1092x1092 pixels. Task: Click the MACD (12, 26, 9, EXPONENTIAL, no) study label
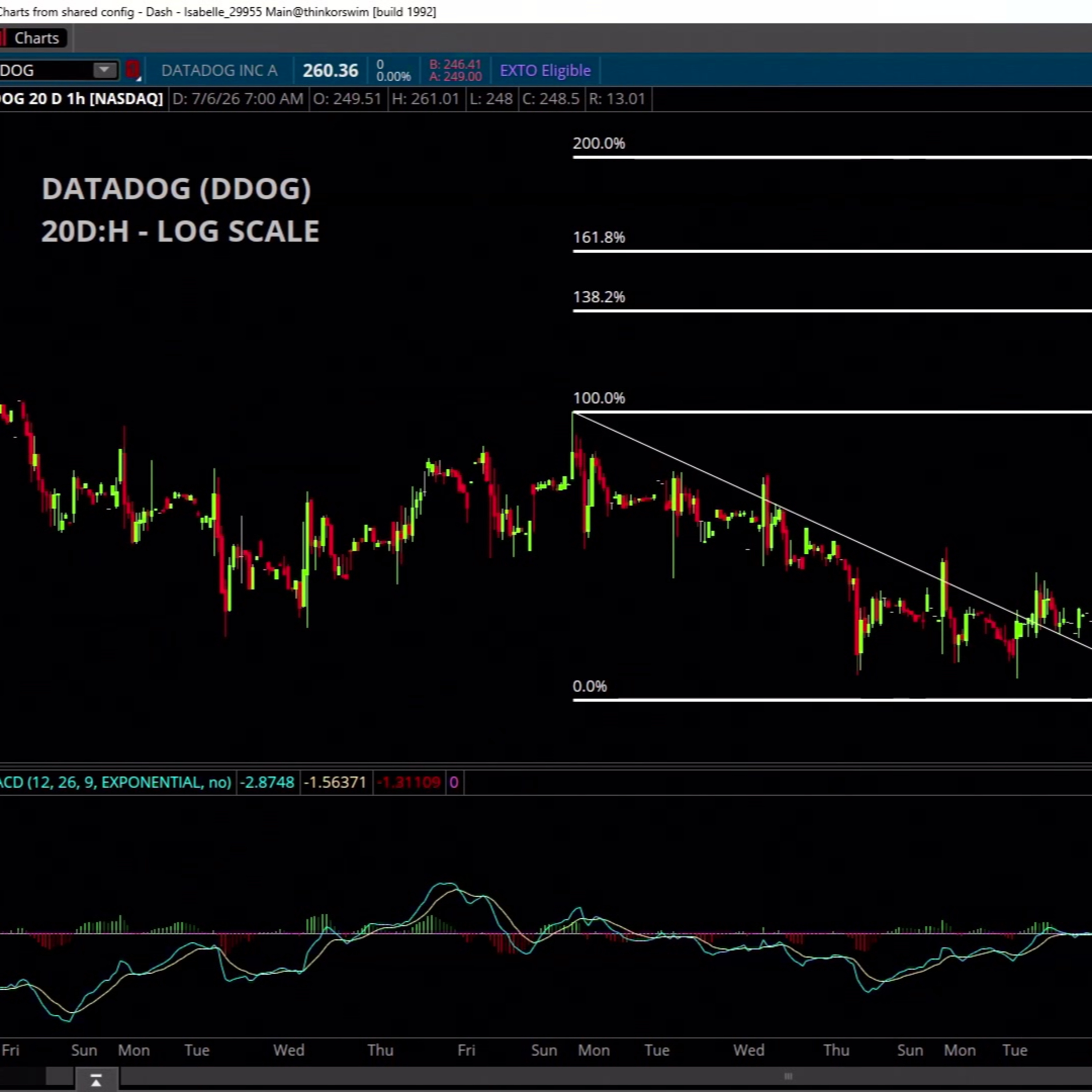pyautogui.click(x=115, y=782)
